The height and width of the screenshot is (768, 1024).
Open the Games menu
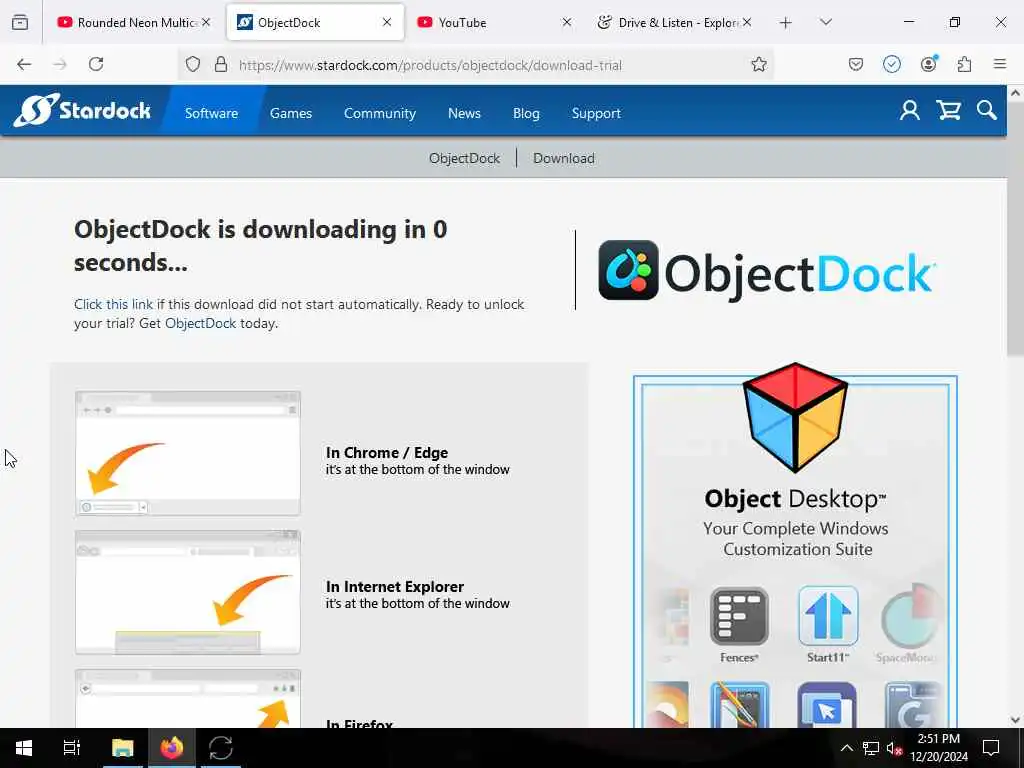click(291, 113)
